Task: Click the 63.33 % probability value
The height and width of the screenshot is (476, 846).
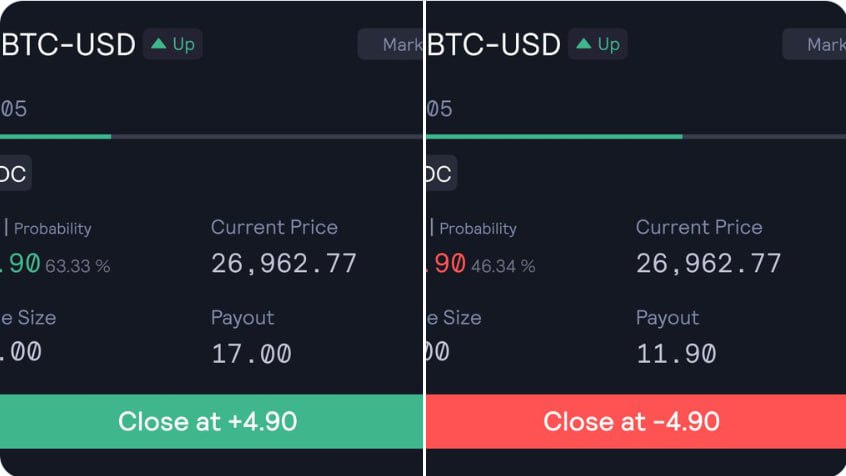Action: point(78,266)
